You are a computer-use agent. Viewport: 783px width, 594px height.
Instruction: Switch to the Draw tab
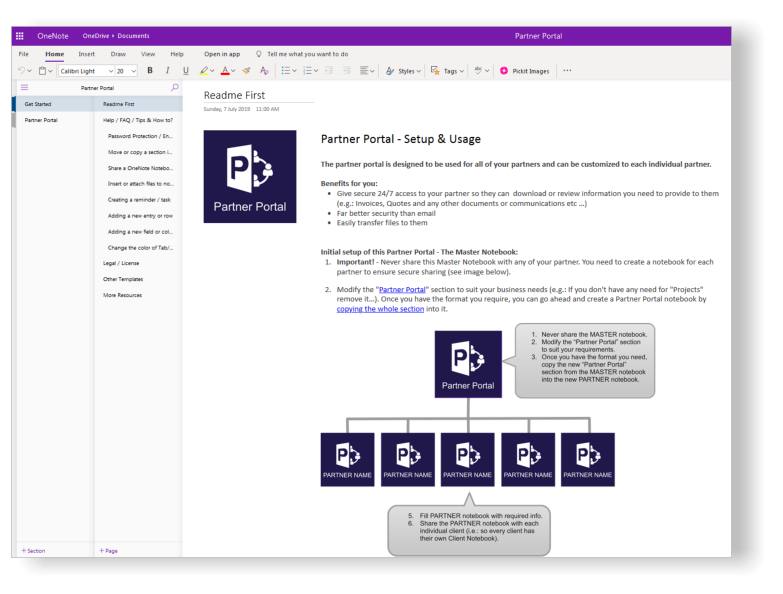pos(118,54)
